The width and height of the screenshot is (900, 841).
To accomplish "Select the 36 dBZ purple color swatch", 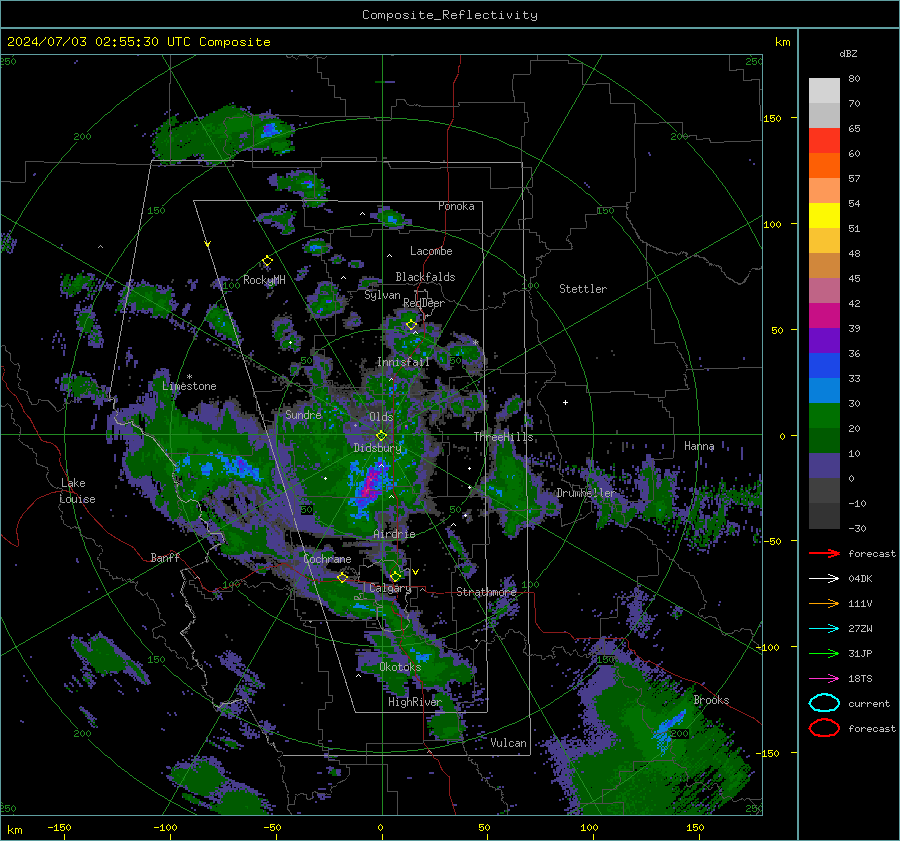I will pos(824,340).
